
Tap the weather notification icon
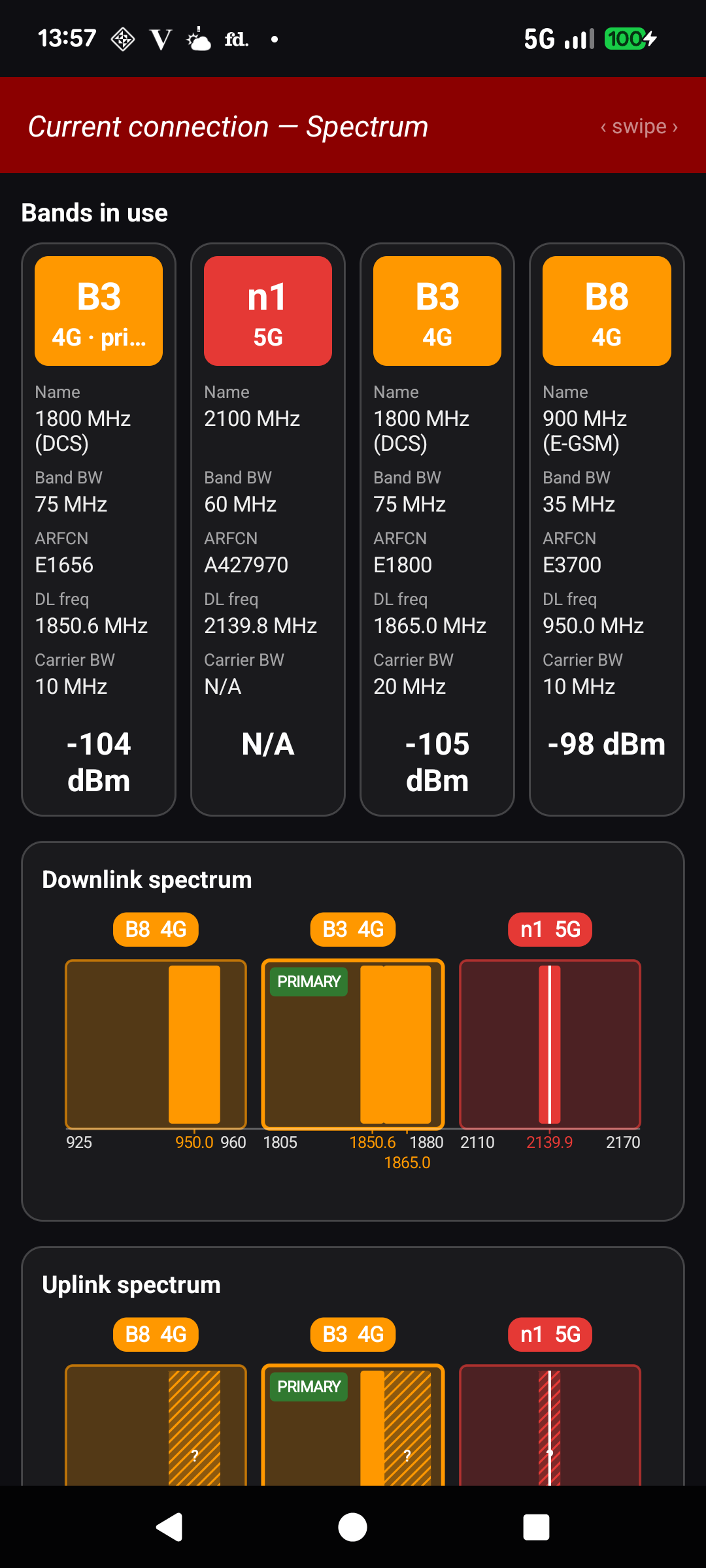click(x=199, y=39)
